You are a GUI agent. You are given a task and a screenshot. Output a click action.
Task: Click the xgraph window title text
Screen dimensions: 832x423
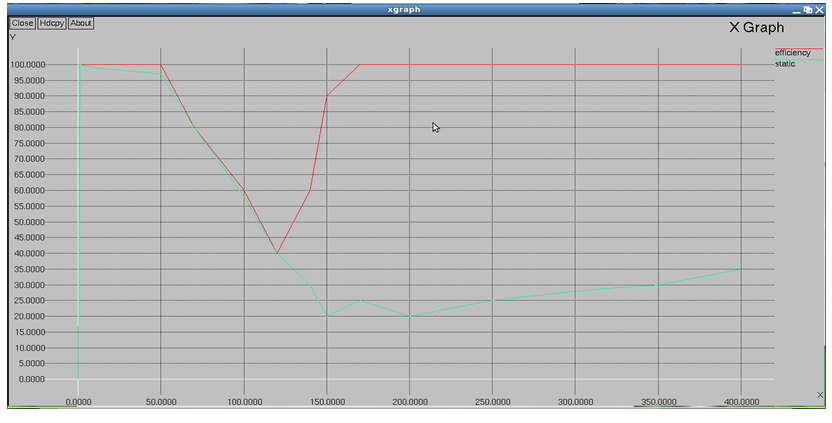click(x=404, y=10)
